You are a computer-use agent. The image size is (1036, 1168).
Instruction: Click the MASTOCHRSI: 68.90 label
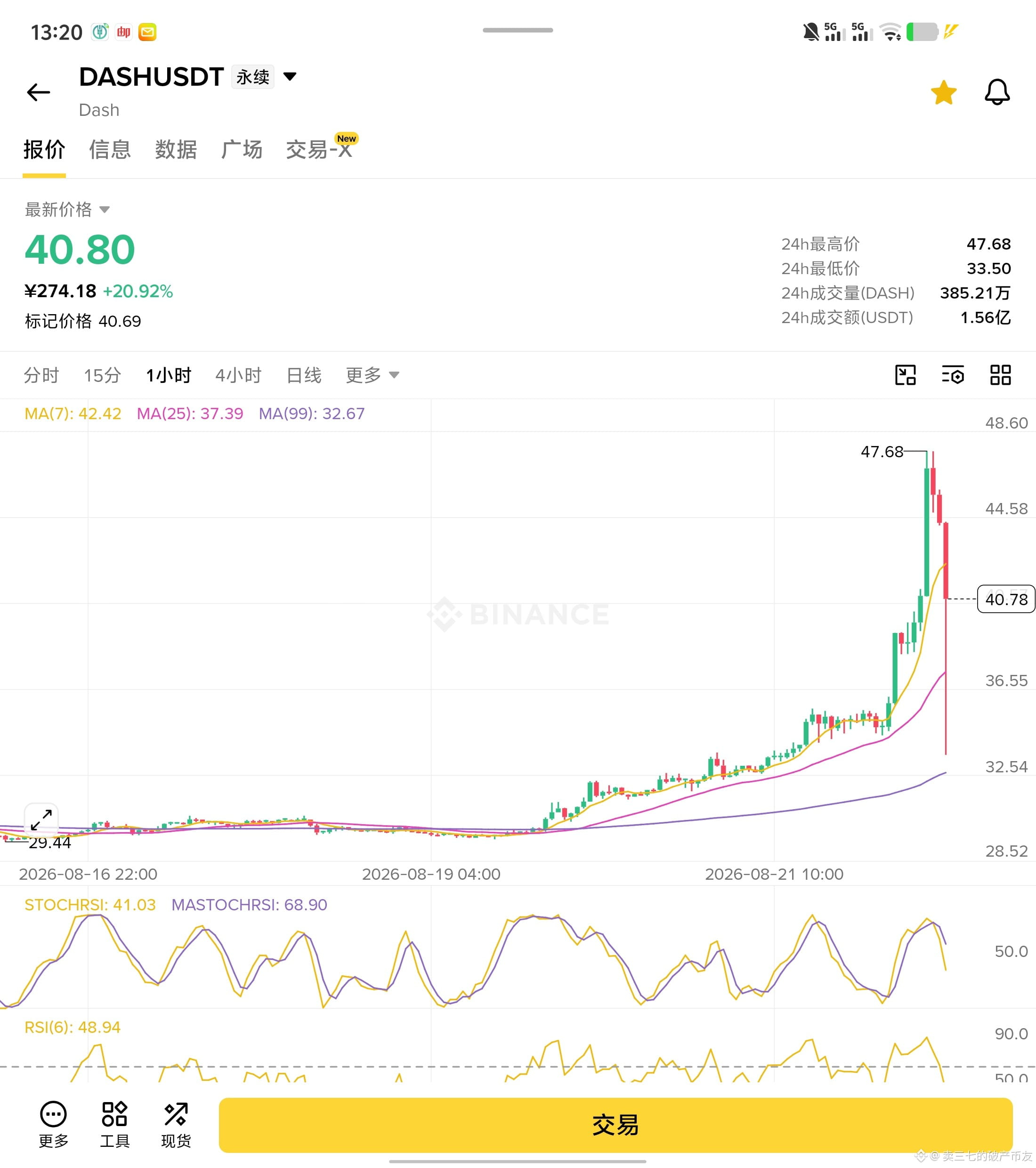click(x=249, y=905)
